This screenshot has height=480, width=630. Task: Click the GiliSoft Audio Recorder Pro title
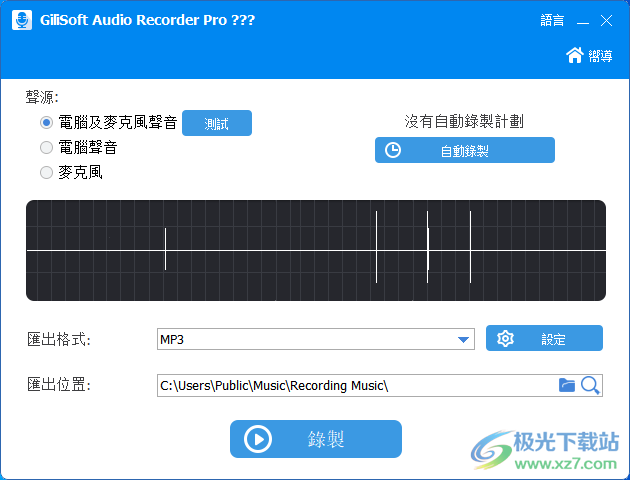tap(147, 20)
